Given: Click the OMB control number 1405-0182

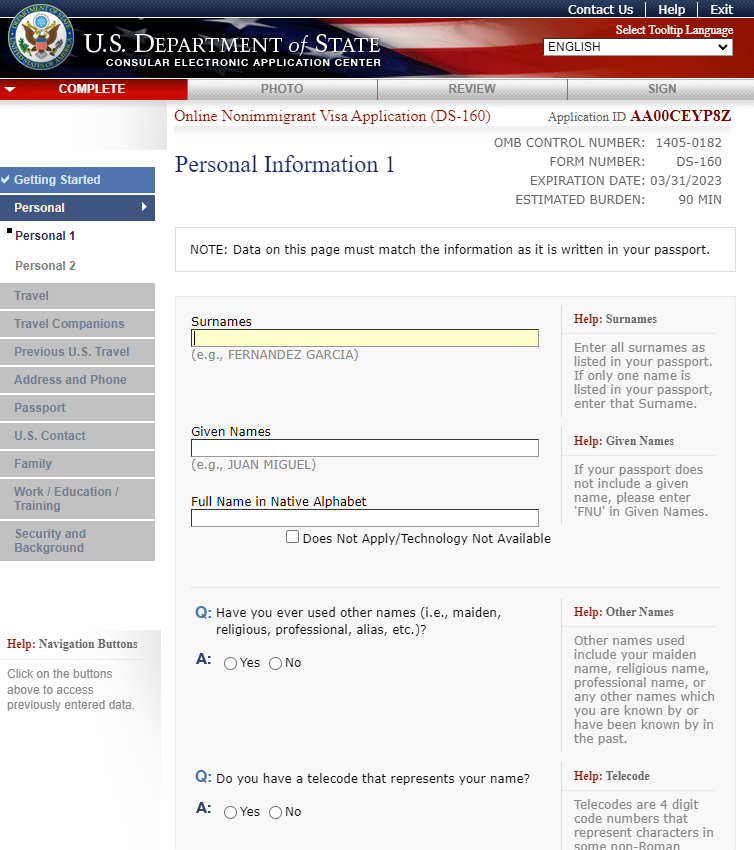Looking at the screenshot, I should tap(688, 143).
